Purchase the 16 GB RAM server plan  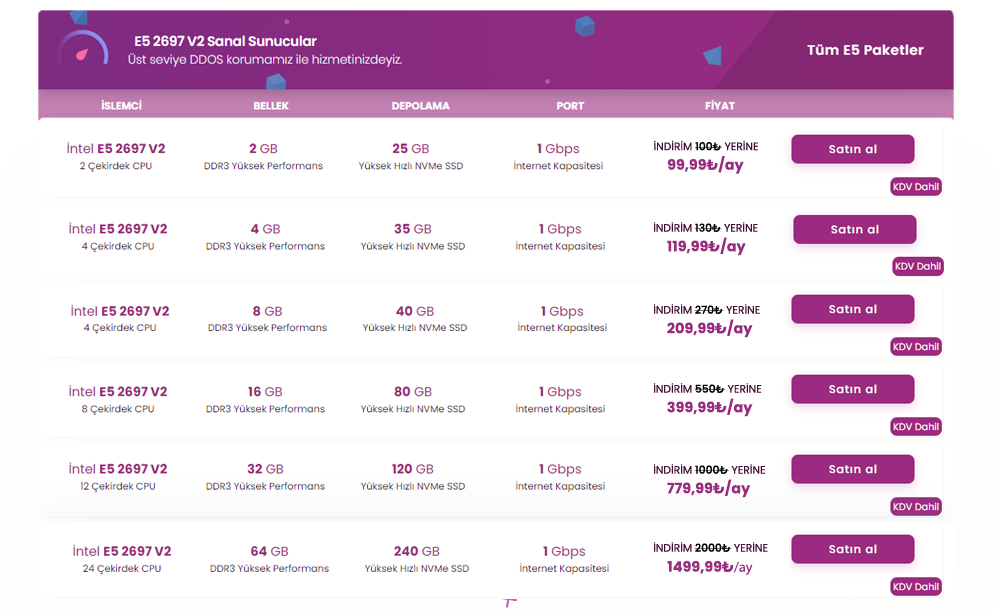[x=853, y=389]
